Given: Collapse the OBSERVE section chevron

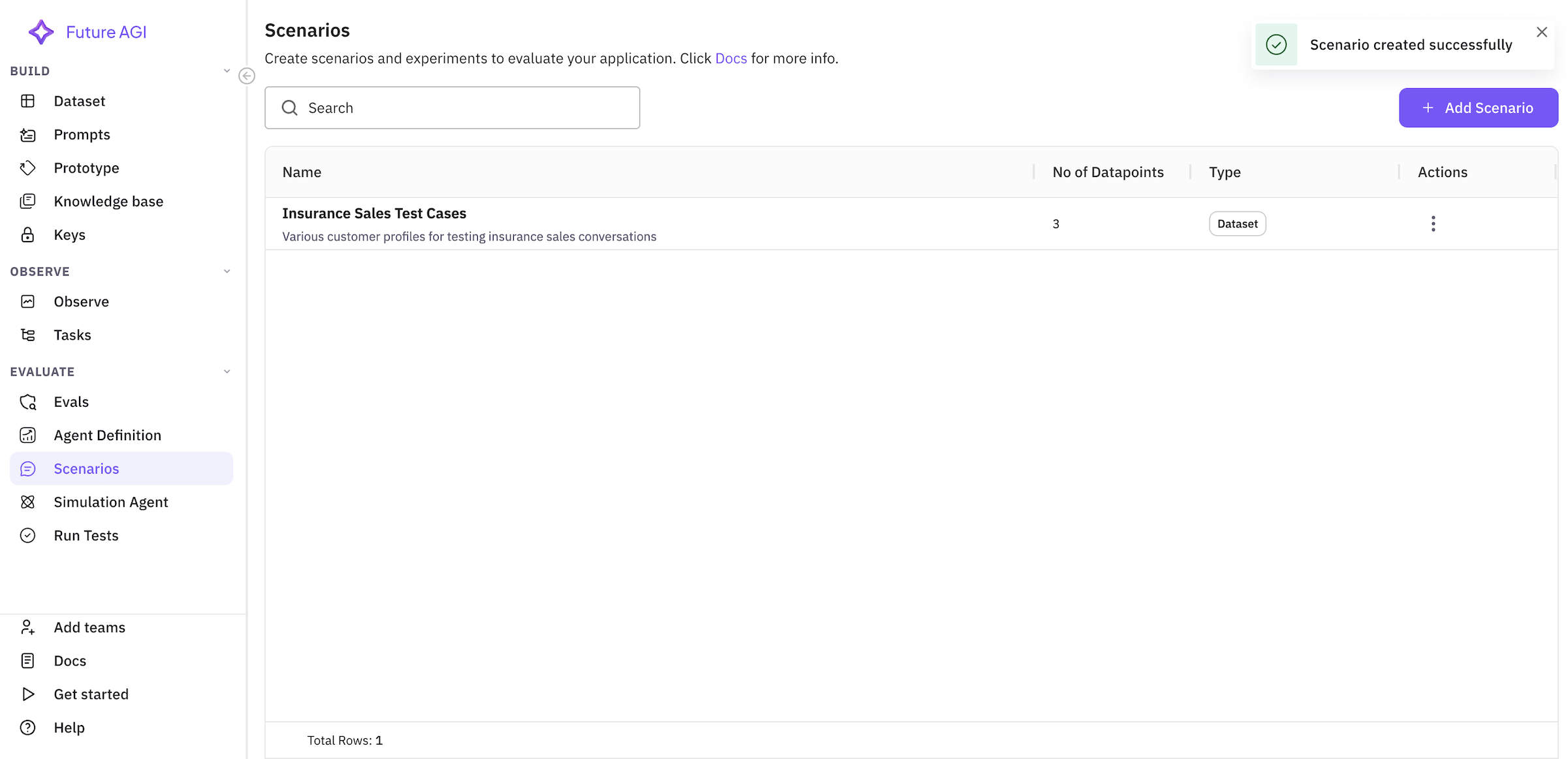Looking at the screenshot, I should point(227,271).
